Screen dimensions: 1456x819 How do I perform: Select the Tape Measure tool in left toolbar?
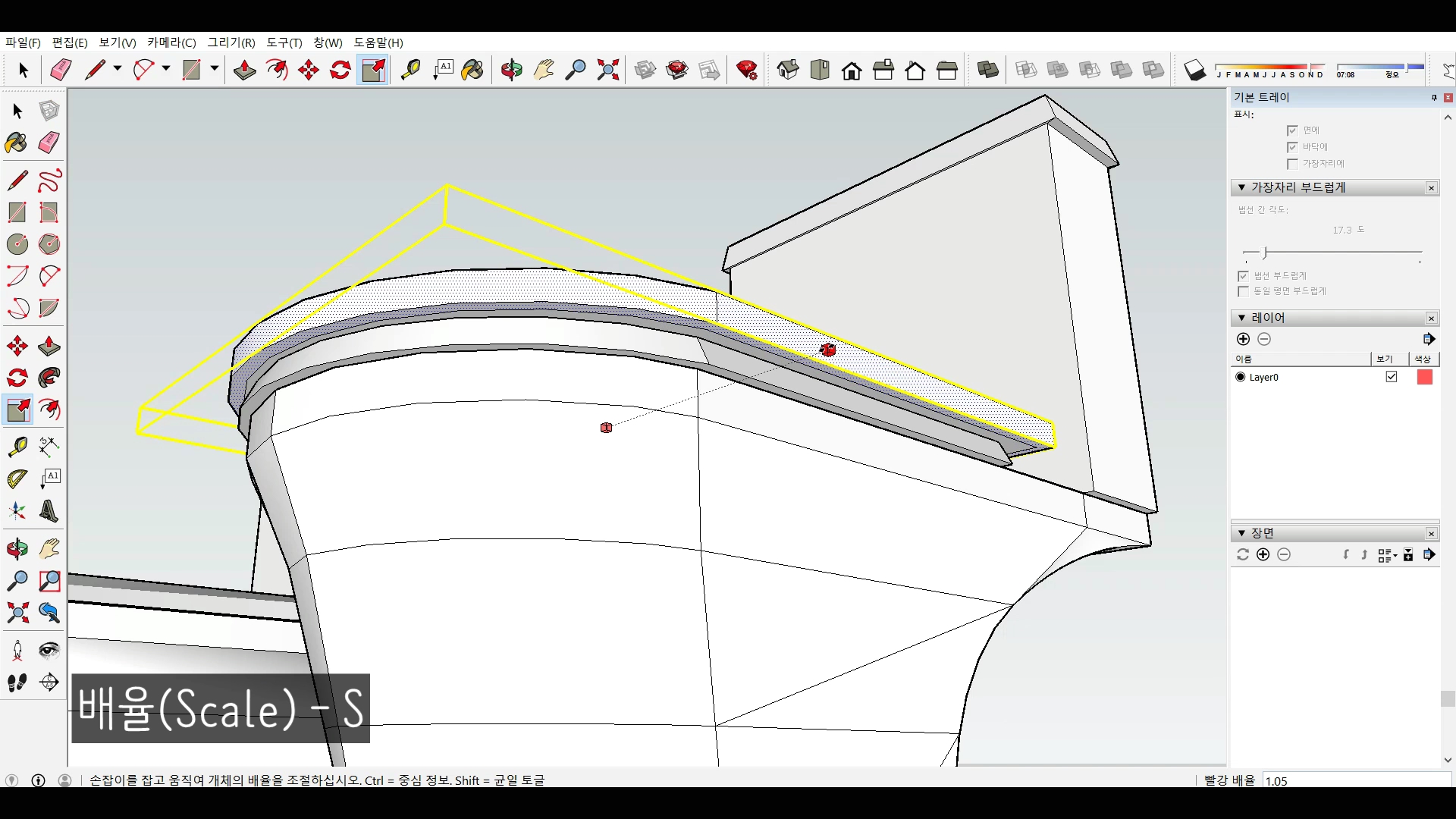[x=17, y=447]
